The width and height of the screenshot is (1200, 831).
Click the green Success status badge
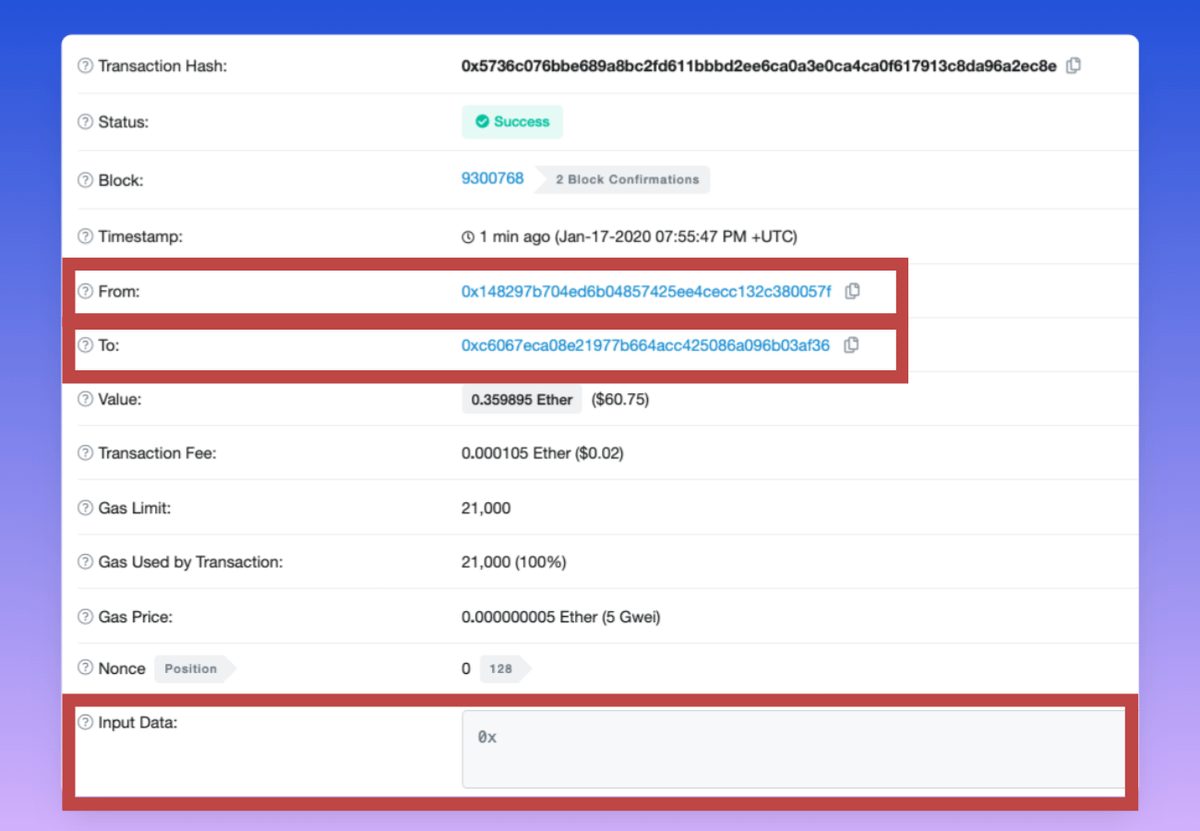tap(512, 122)
